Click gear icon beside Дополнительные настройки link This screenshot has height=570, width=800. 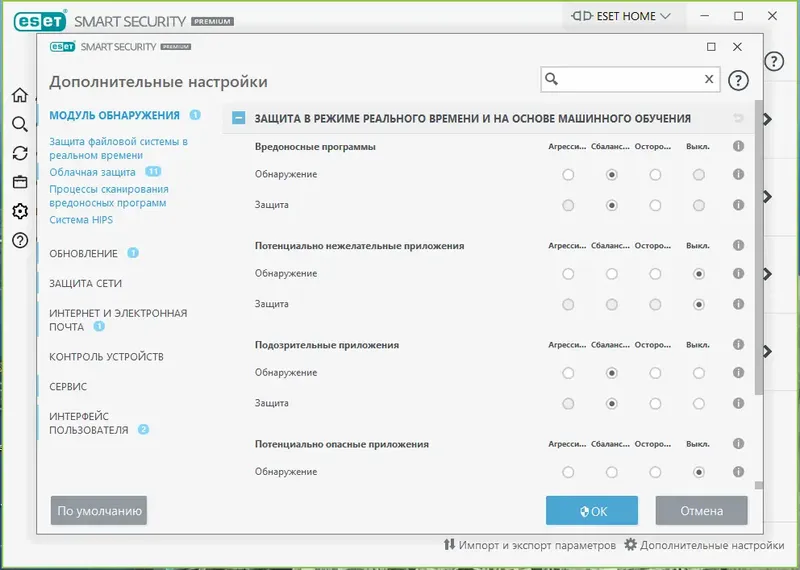coord(631,544)
